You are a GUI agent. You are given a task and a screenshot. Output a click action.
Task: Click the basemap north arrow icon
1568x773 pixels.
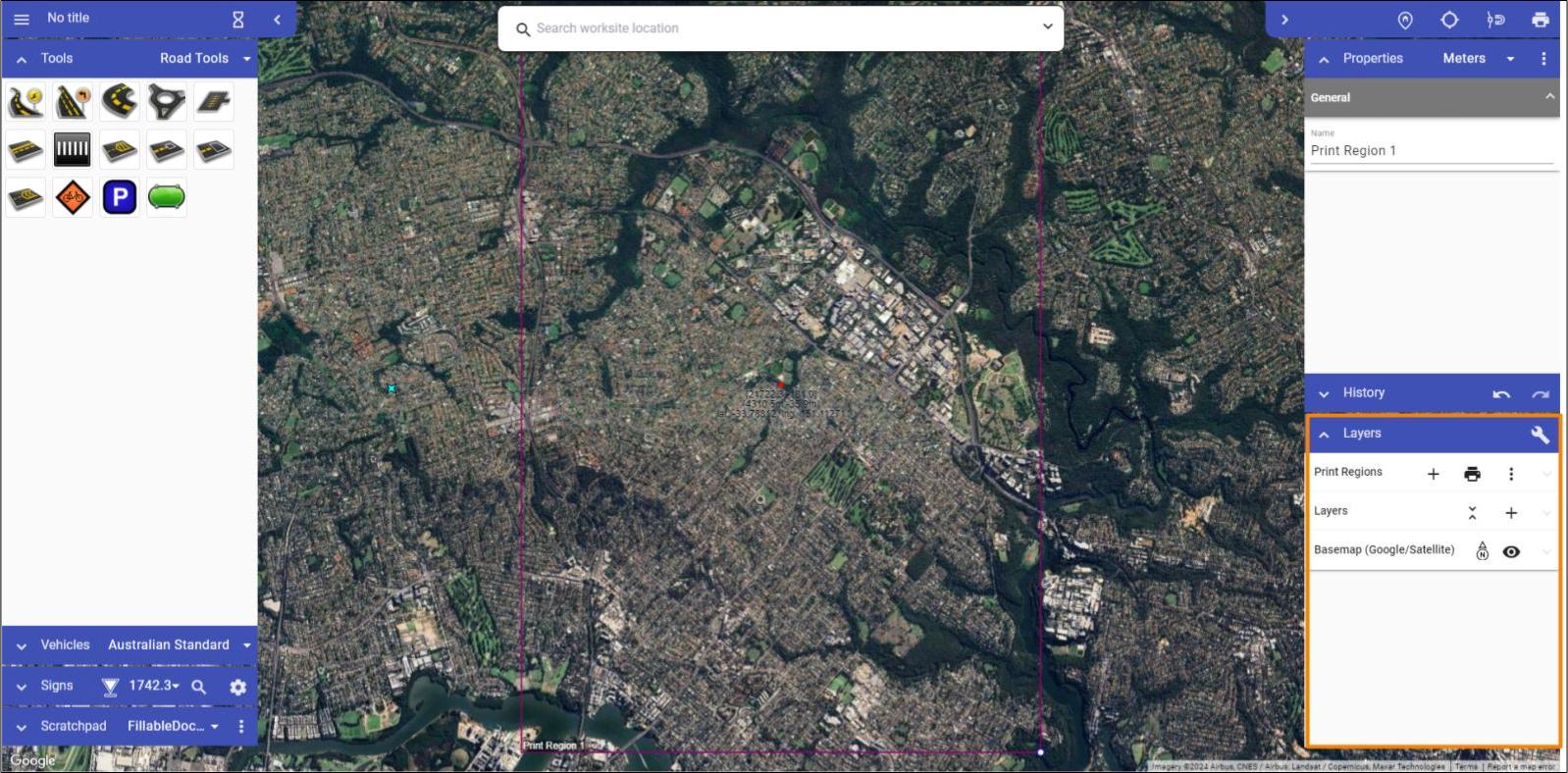(x=1482, y=551)
